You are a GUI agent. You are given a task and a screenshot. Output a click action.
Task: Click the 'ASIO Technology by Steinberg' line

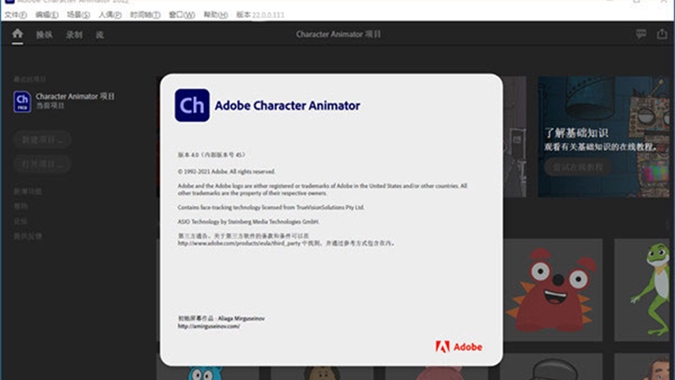coord(248,222)
